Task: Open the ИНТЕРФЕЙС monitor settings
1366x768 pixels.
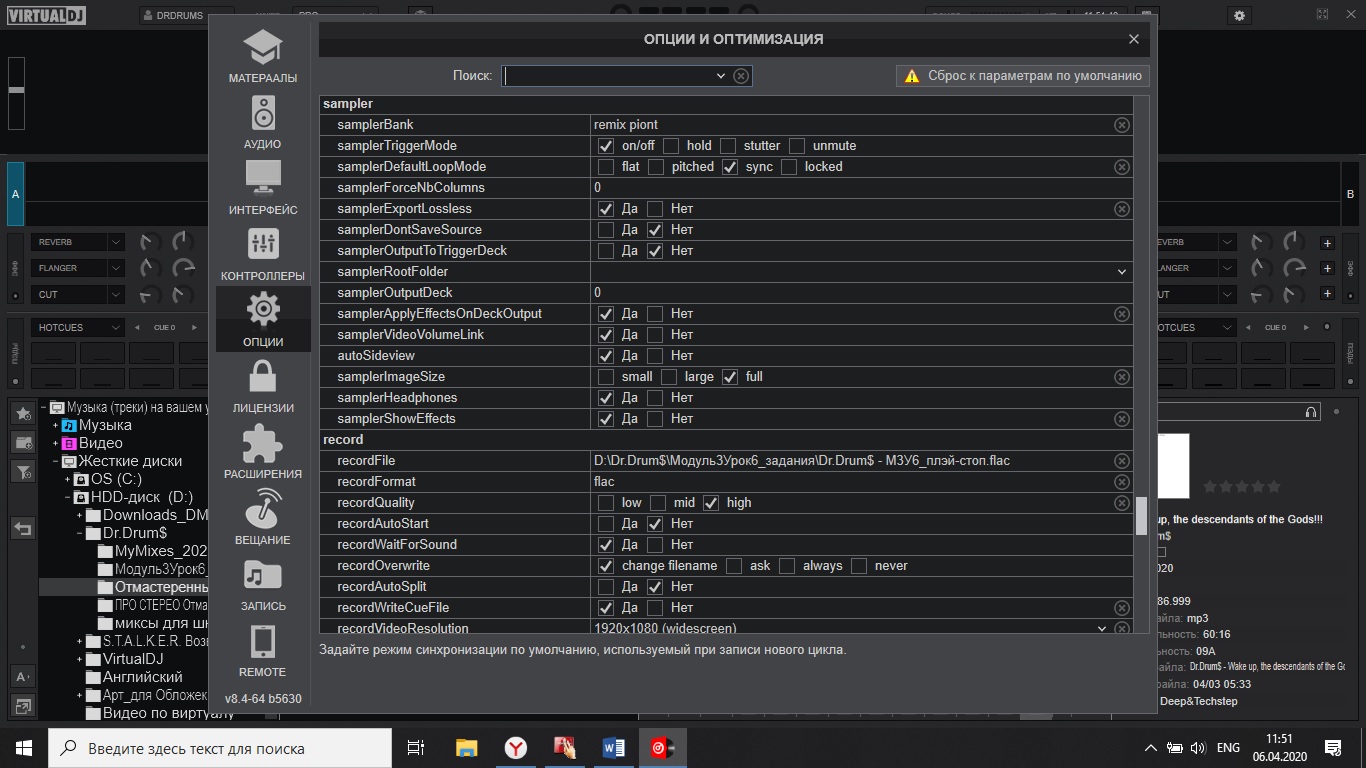Action: pyautogui.click(x=263, y=188)
